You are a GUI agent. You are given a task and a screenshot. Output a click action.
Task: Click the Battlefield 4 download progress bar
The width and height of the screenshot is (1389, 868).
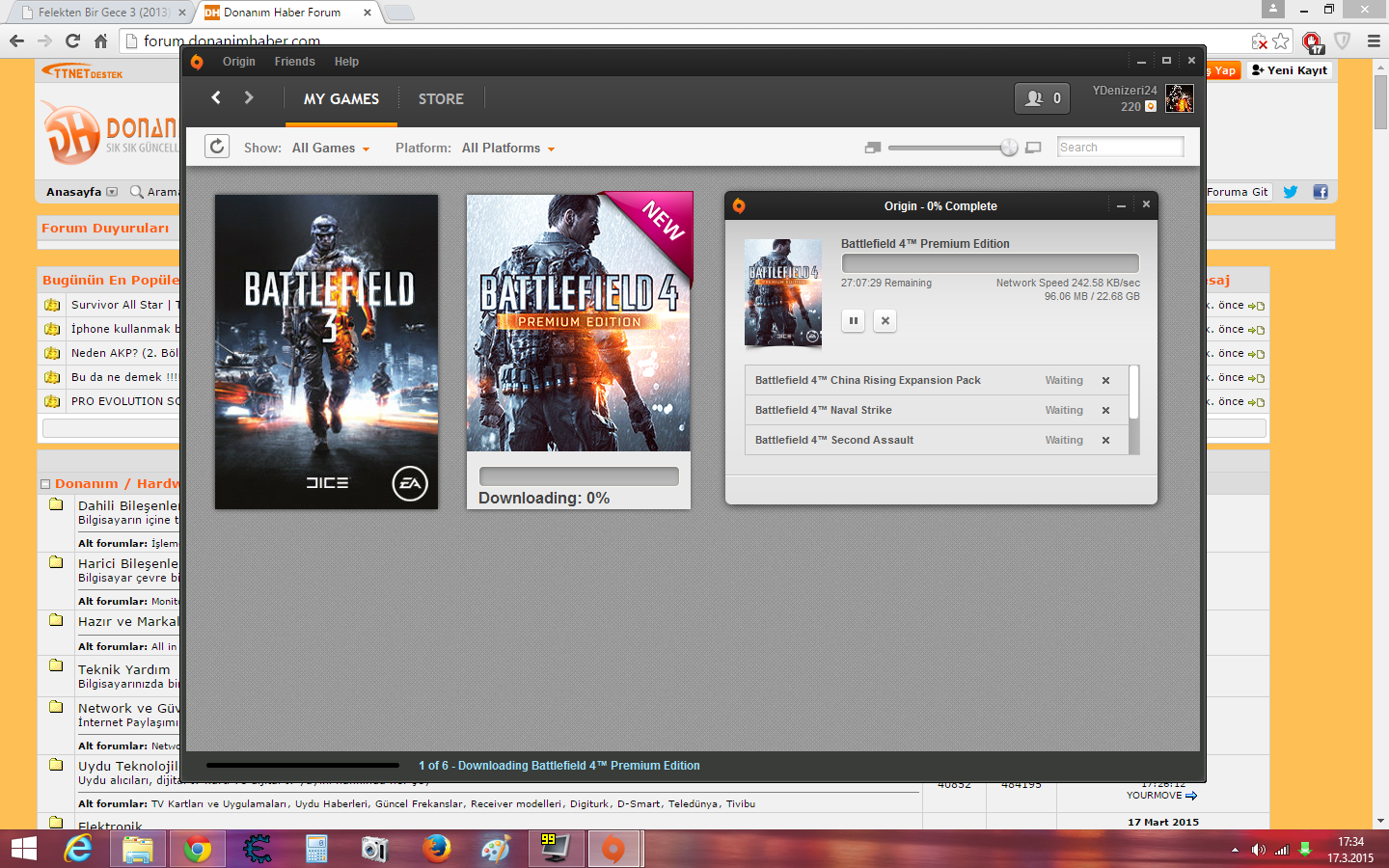click(990, 263)
